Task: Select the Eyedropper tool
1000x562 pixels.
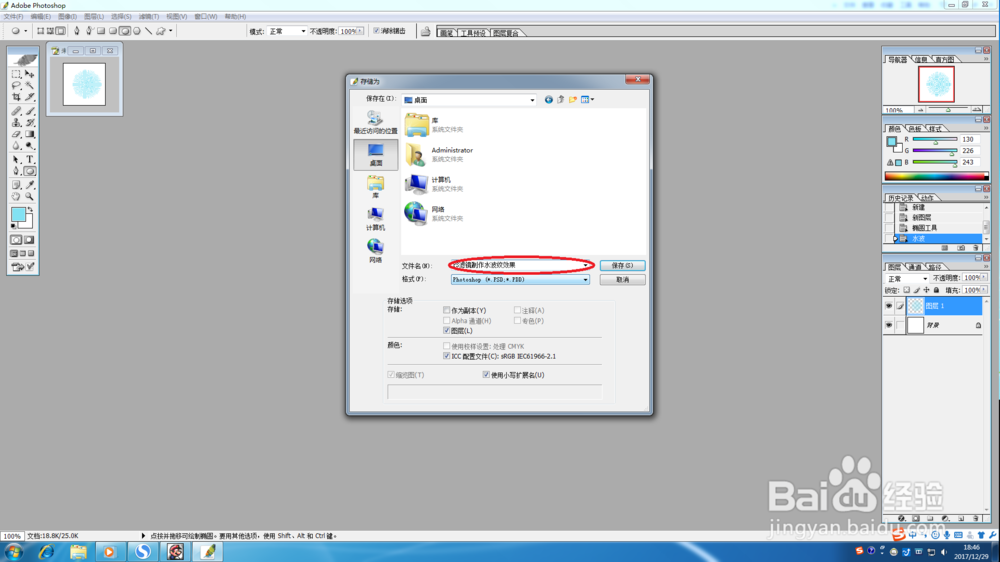Action: 29,185
